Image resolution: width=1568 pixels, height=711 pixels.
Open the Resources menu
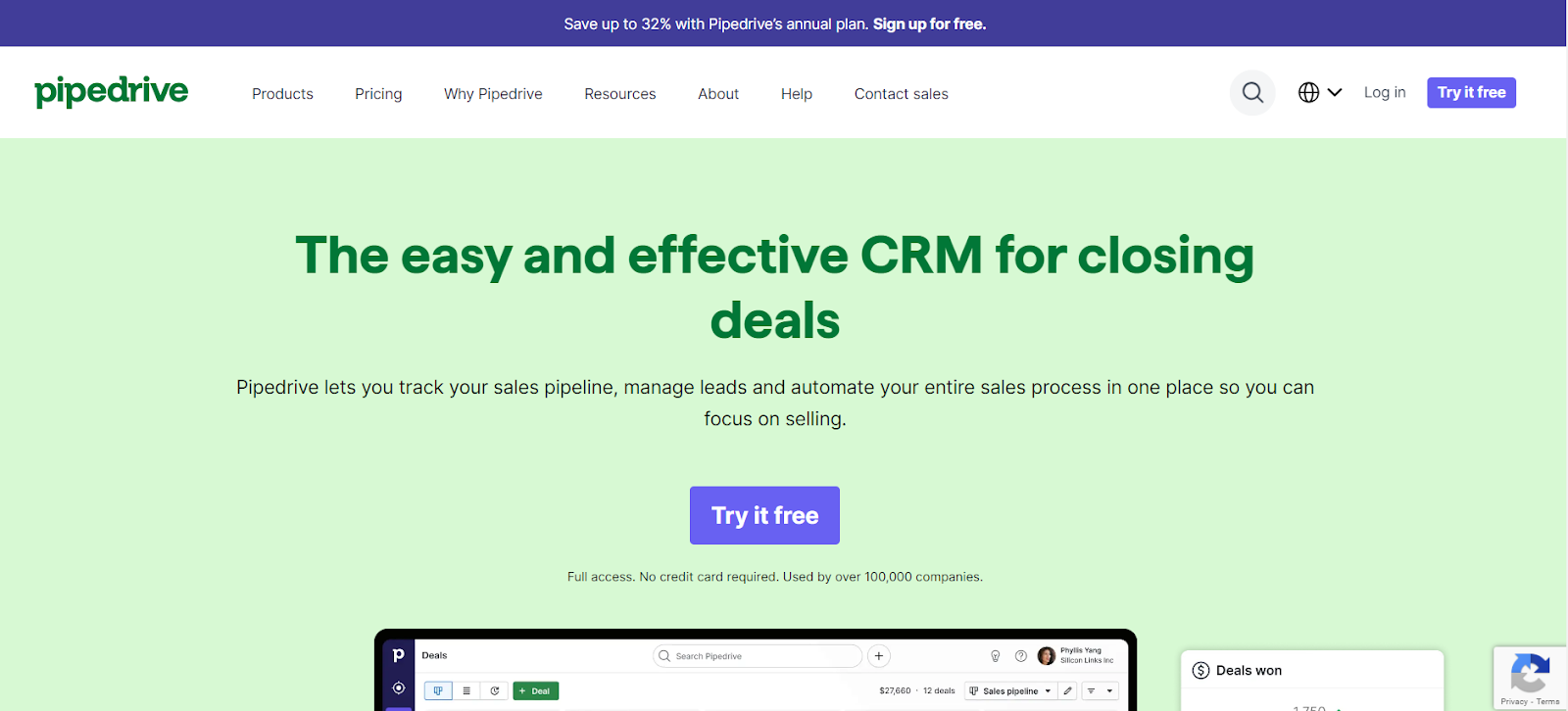[620, 94]
